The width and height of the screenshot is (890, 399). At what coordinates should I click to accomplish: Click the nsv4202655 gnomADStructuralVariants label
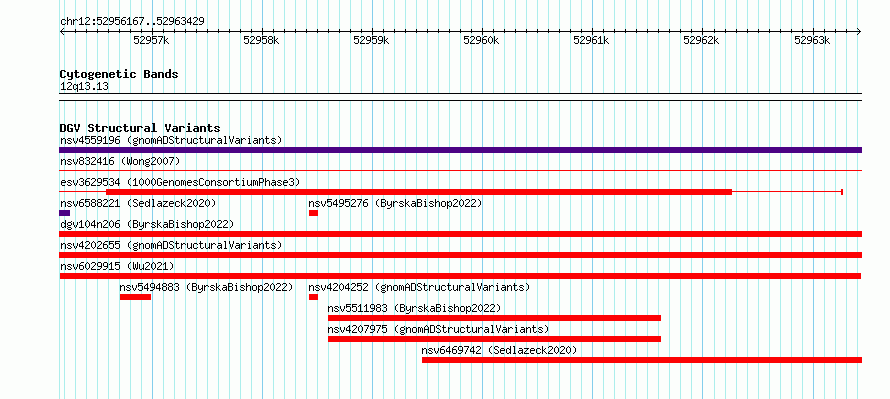[171, 245]
